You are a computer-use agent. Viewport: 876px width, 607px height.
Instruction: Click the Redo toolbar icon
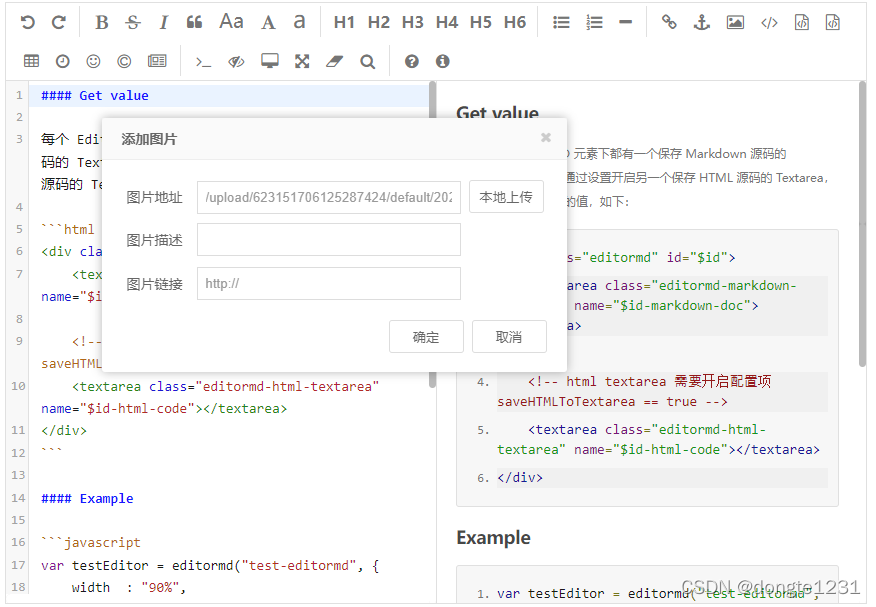[58, 22]
